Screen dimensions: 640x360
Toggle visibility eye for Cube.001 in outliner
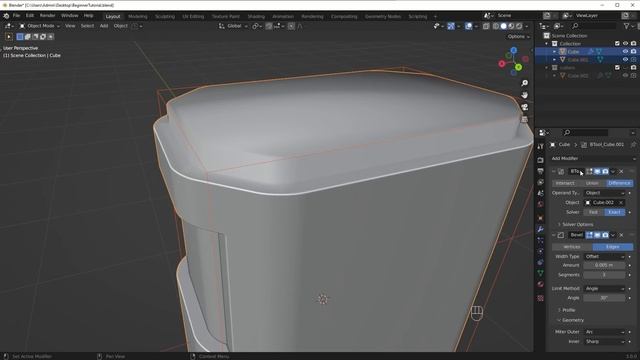coord(625,60)
